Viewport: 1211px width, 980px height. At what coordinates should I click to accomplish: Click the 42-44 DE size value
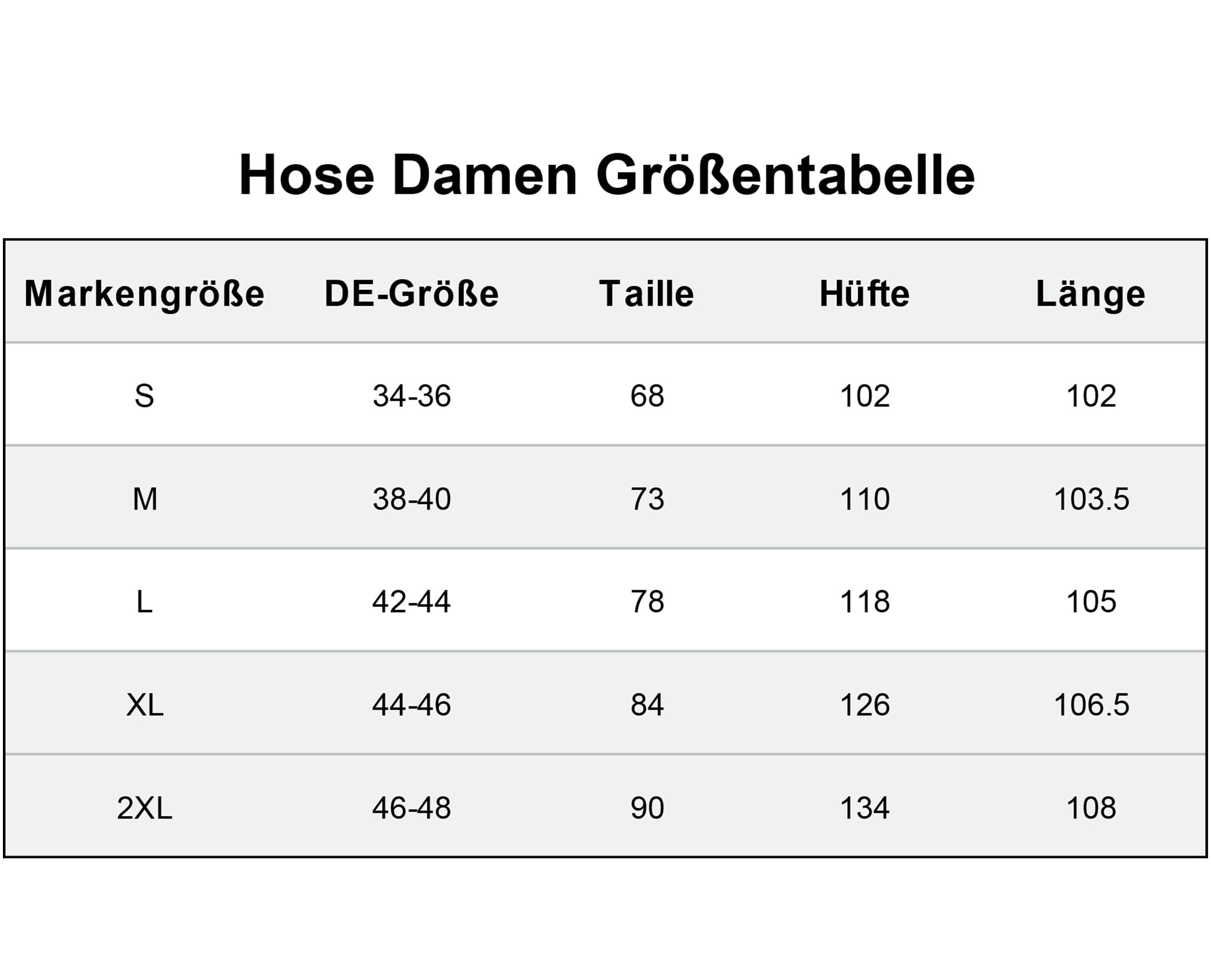point(411,602)
